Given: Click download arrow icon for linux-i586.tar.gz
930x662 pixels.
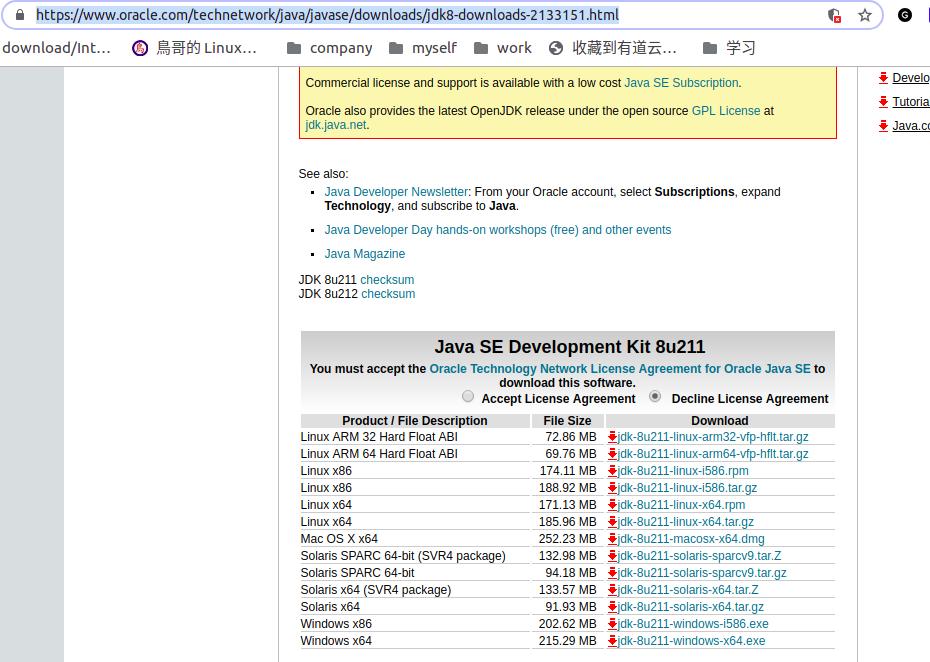Looking at the screenshot, I should click(x=612, y=488).
